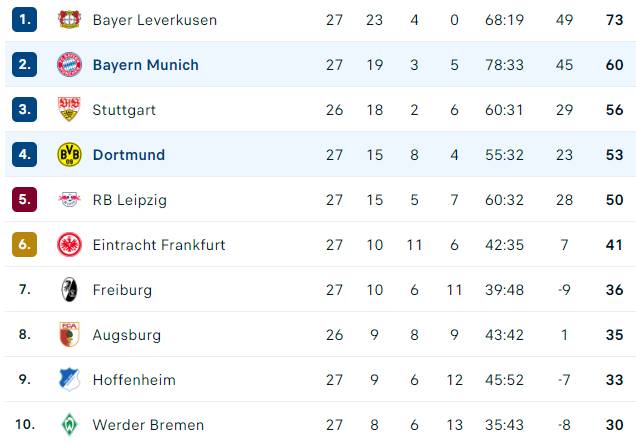Click the Bayer Leverkusen club crest
Screen dimensions: 636x445
coord(69,19)
